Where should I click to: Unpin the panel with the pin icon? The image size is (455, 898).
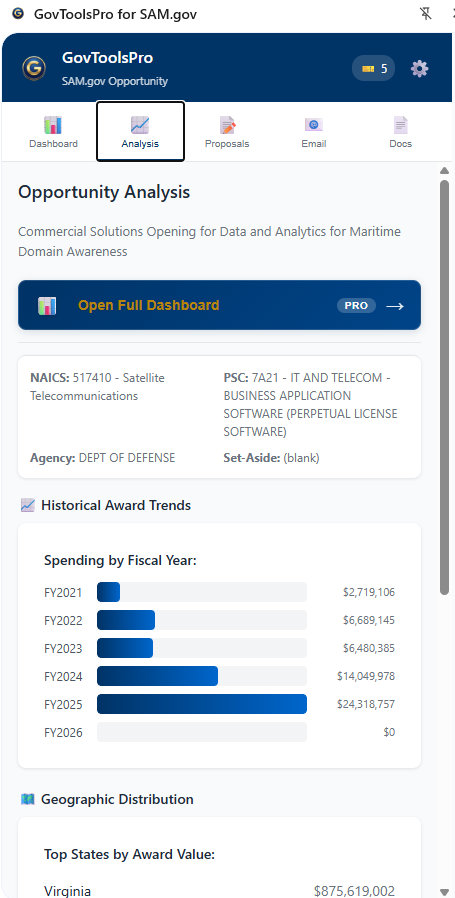pos(426,14)
